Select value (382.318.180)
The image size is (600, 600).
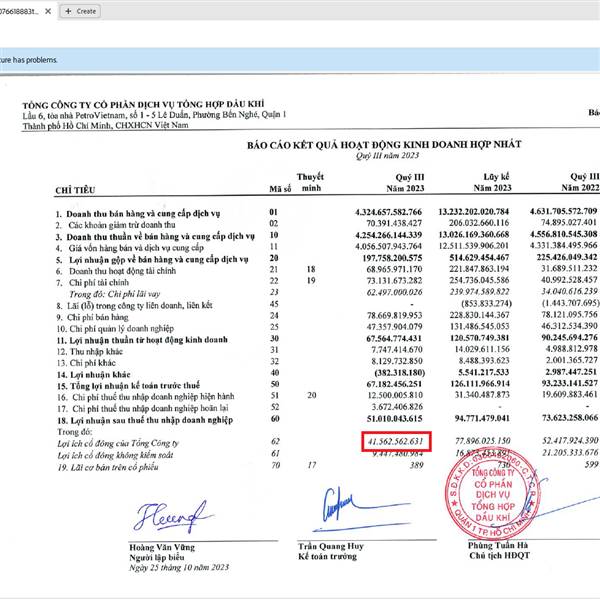tap(399, 373)
